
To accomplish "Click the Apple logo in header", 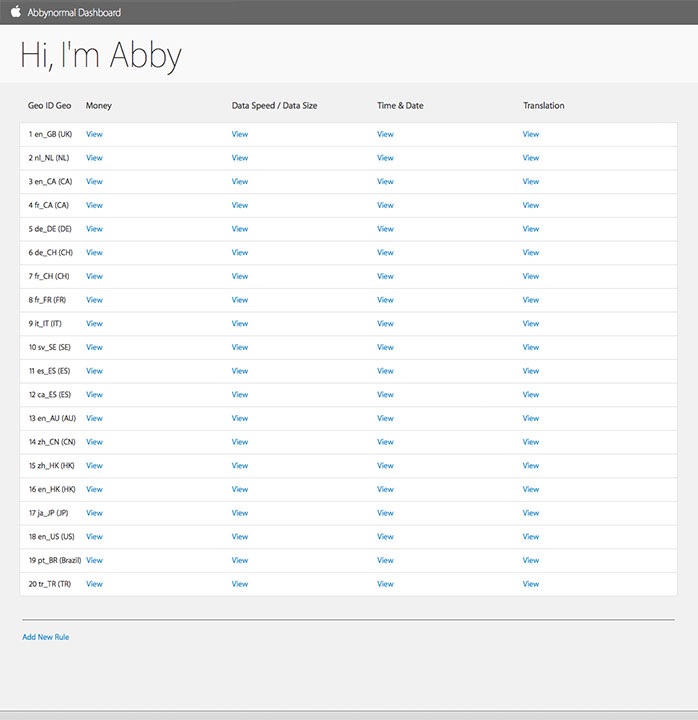I will pos(15,12).
